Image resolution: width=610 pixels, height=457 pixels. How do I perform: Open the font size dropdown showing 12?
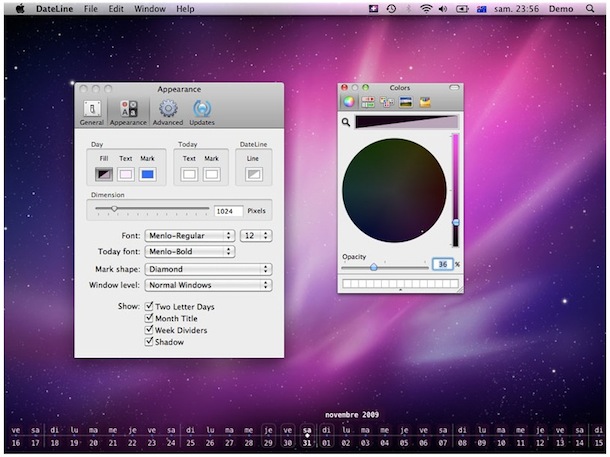(x=256, y=236)
